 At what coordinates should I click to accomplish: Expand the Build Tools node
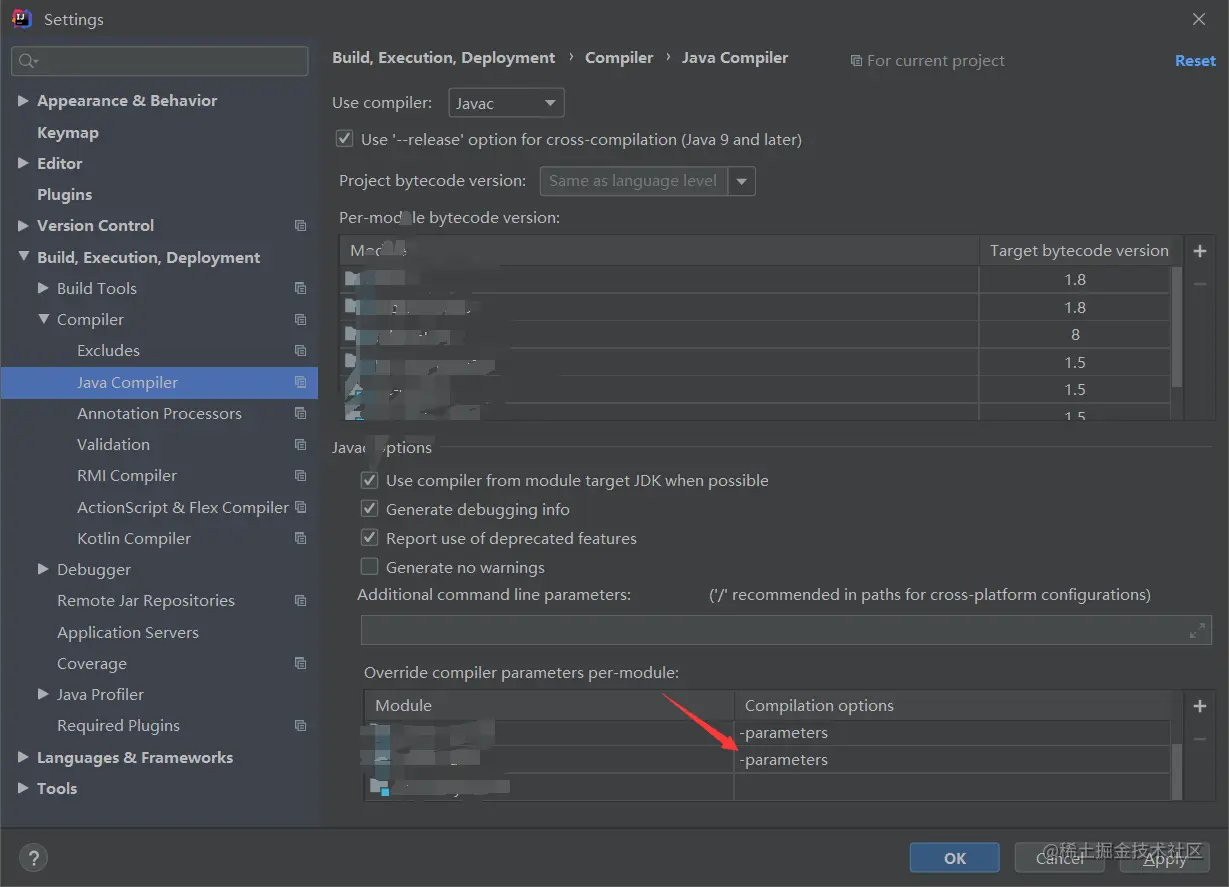(43, 288)
